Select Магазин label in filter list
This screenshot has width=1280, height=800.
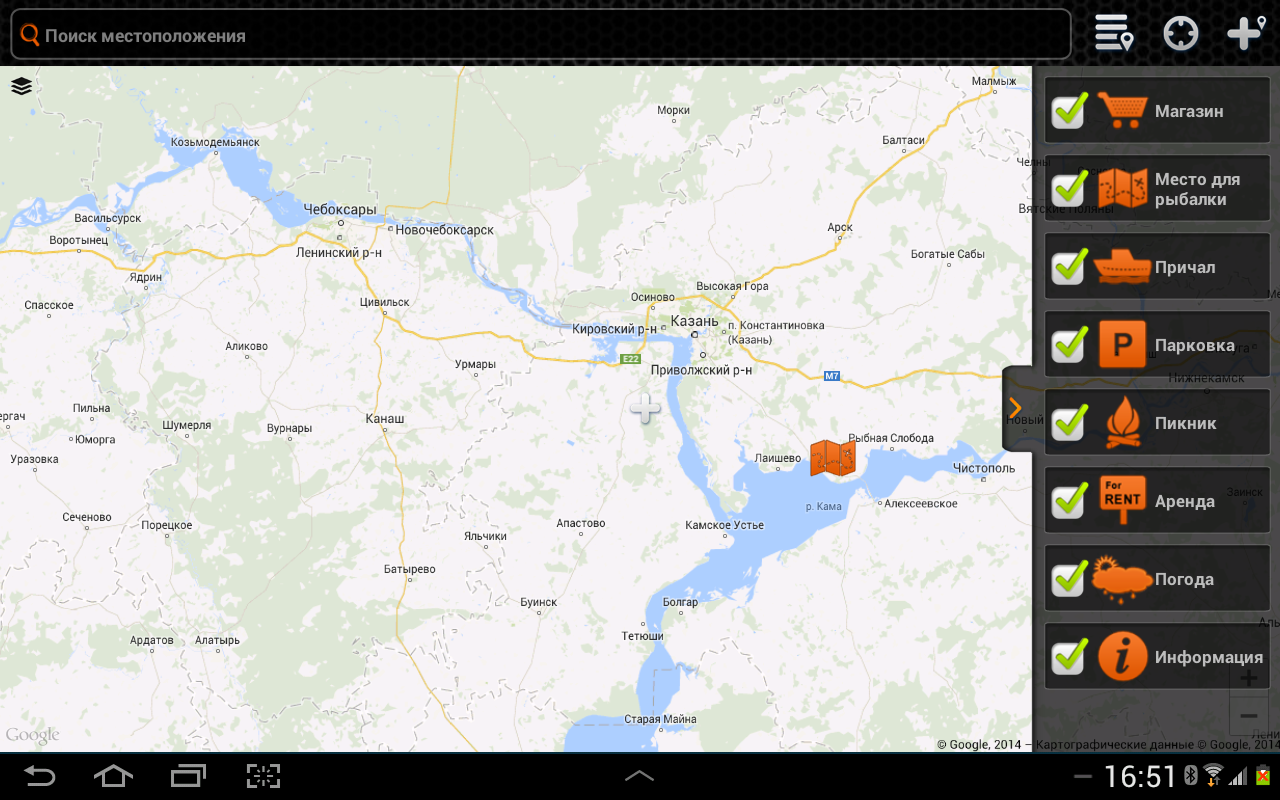click(x=1189, y=111)
